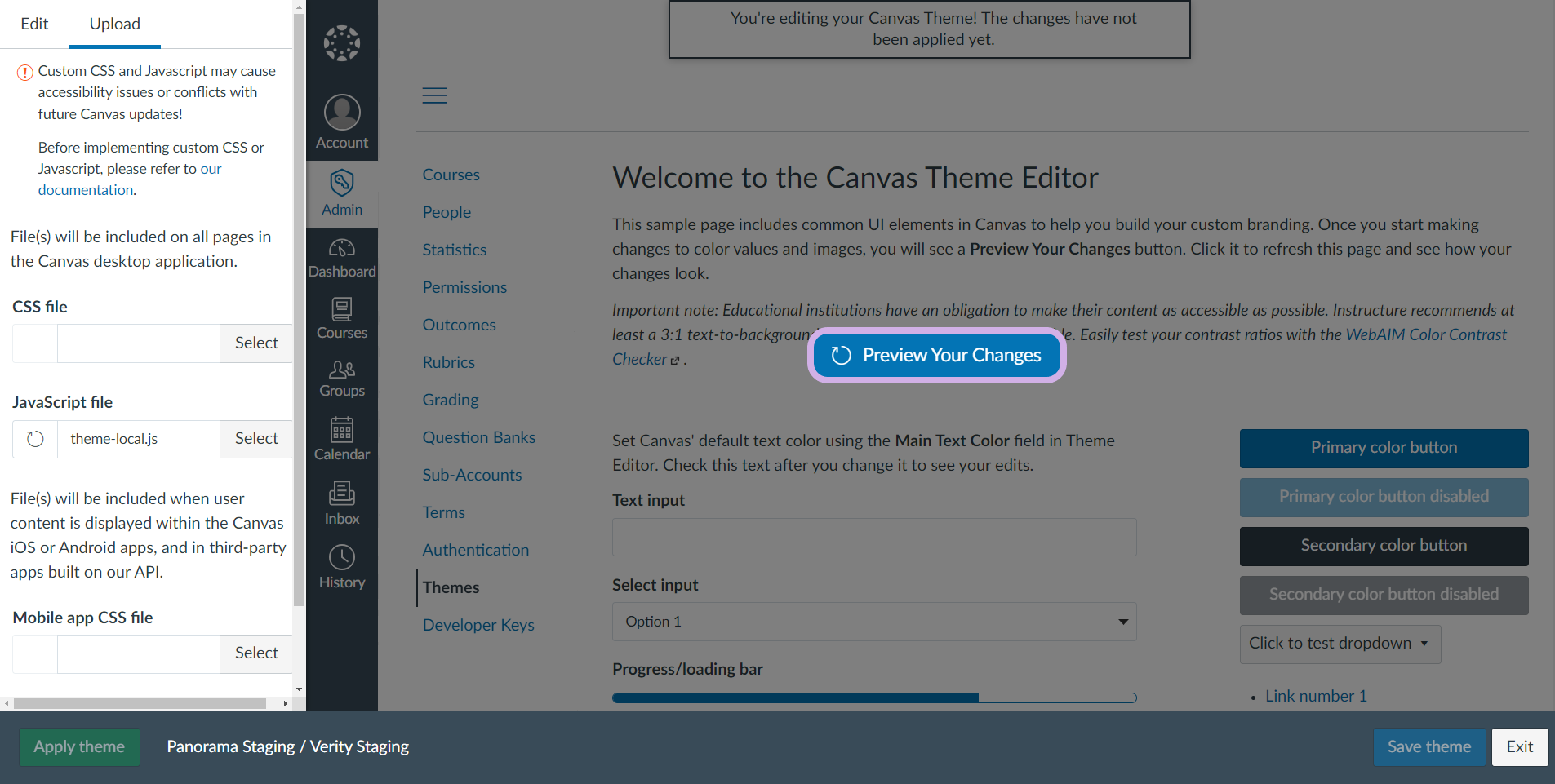
Task: Open the documentation link
Action: point(86,190)
